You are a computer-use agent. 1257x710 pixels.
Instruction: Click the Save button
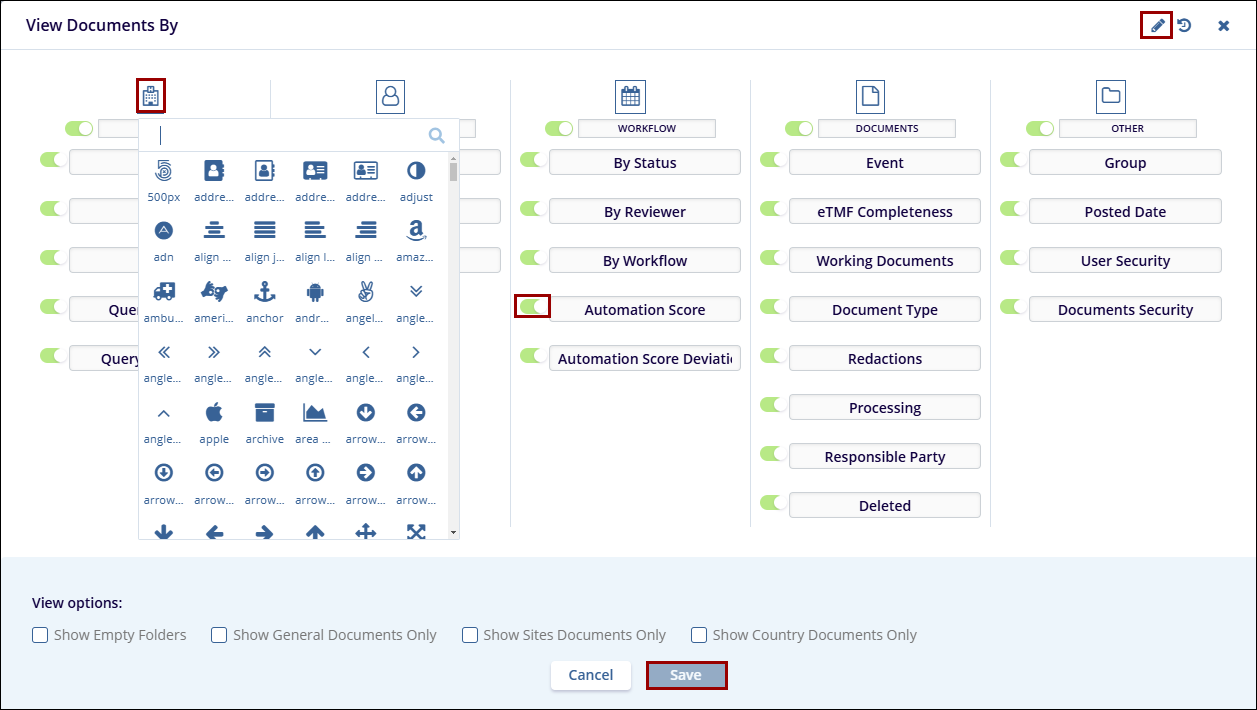coord(686,675)
